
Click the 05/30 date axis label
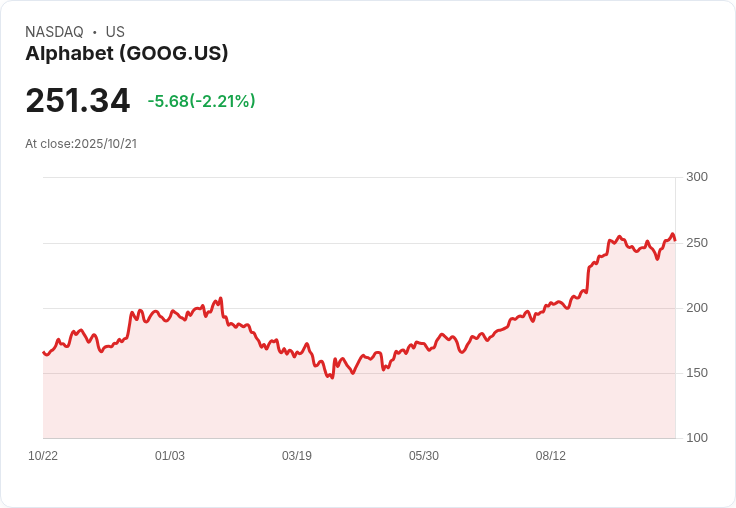click(424, 456)
